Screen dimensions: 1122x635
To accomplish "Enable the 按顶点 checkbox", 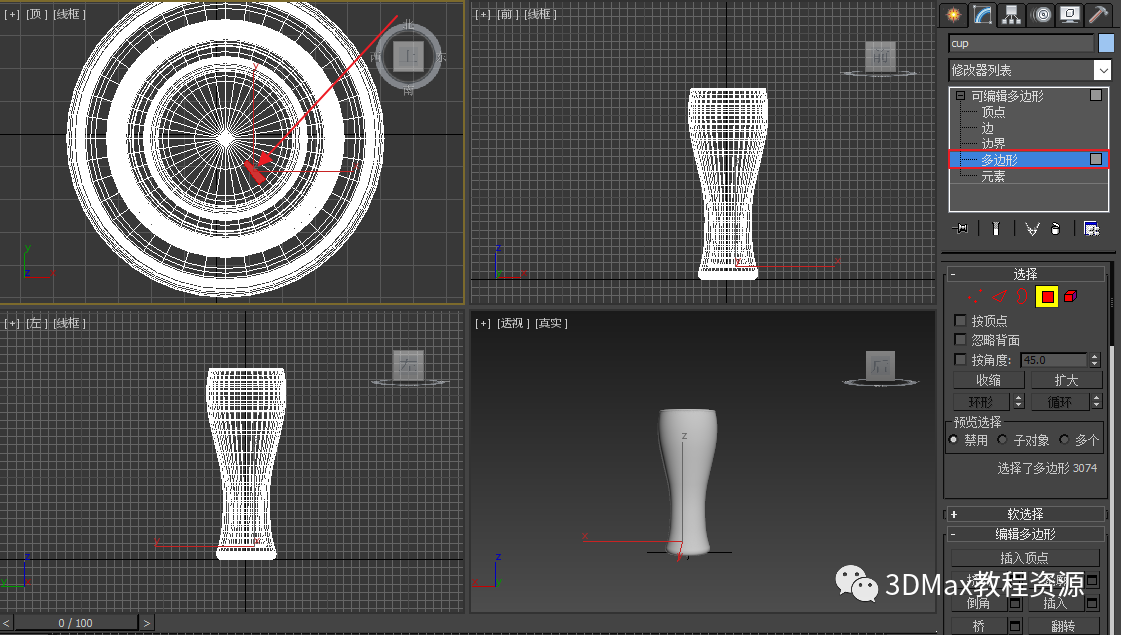I will click(x=960, y=320).
